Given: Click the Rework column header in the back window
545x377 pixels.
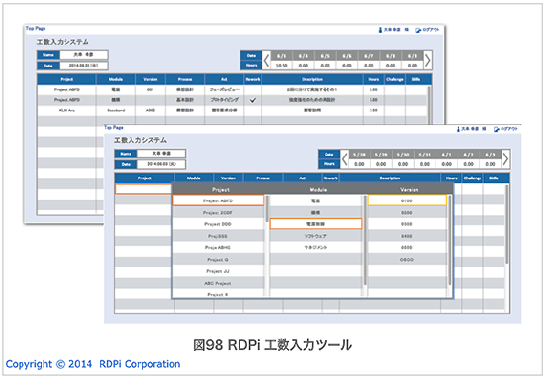Looking at the screenshot, I should coord(253,79).
